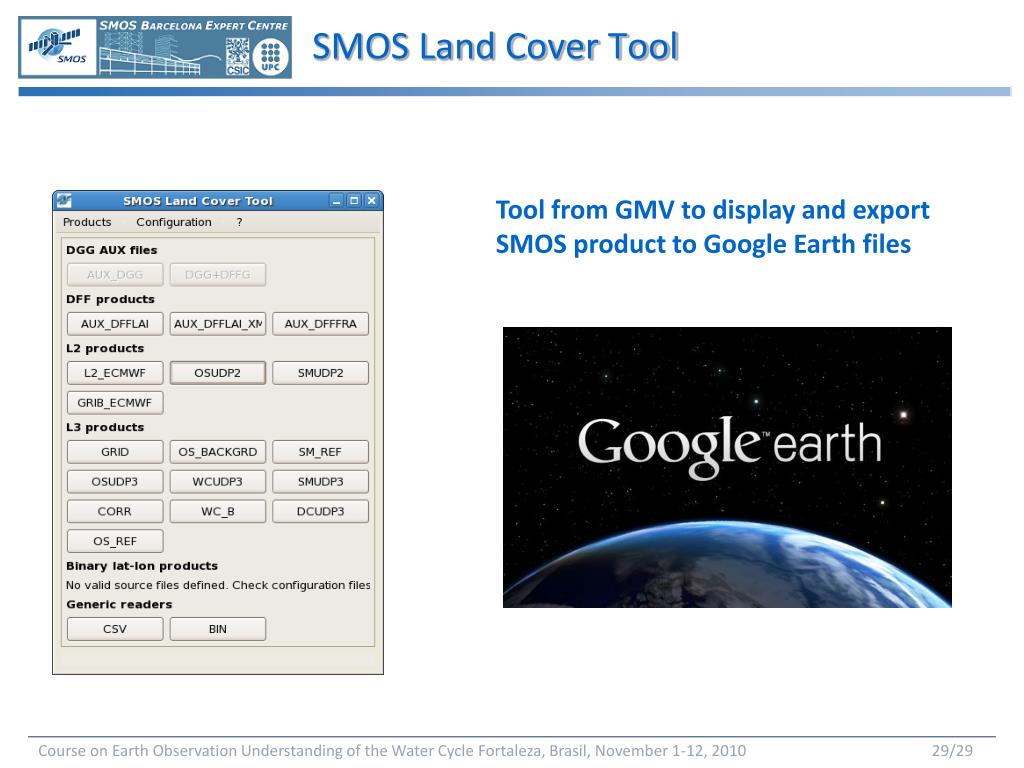Load the AUX_DFFLAI product
Screen dimensions: 1024x768
[x=115, y=324]
